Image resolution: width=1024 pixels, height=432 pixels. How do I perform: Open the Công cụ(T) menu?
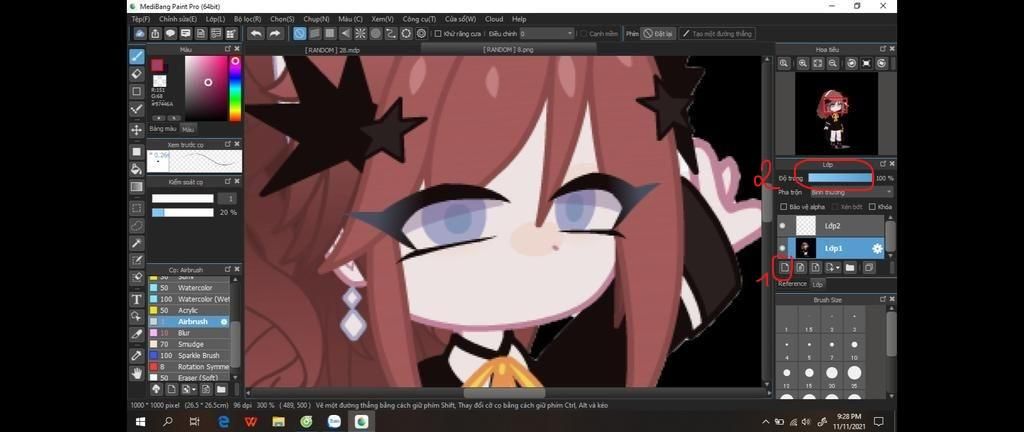[419, 19]
